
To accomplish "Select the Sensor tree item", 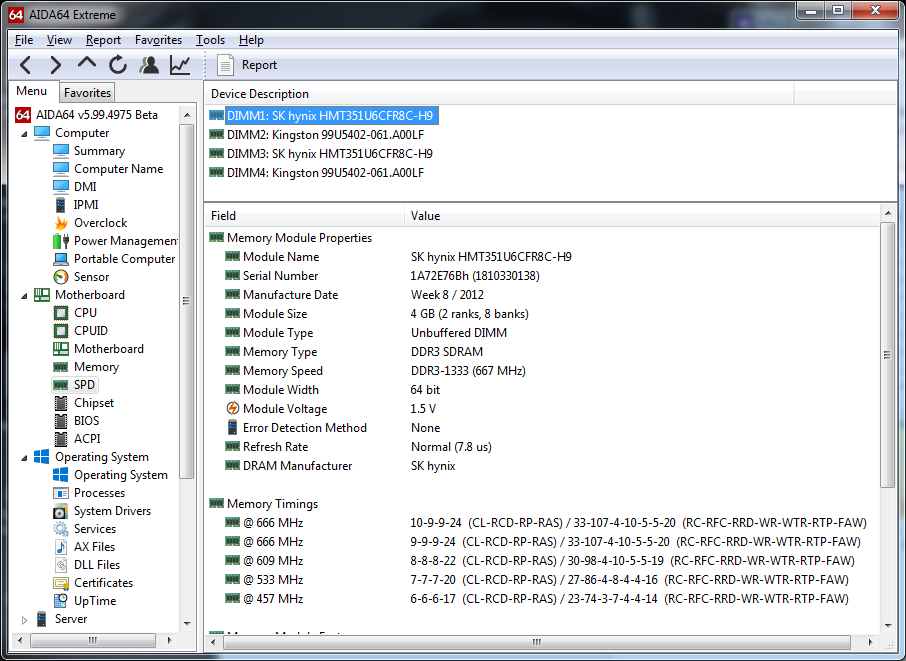I will coord(91,277).
